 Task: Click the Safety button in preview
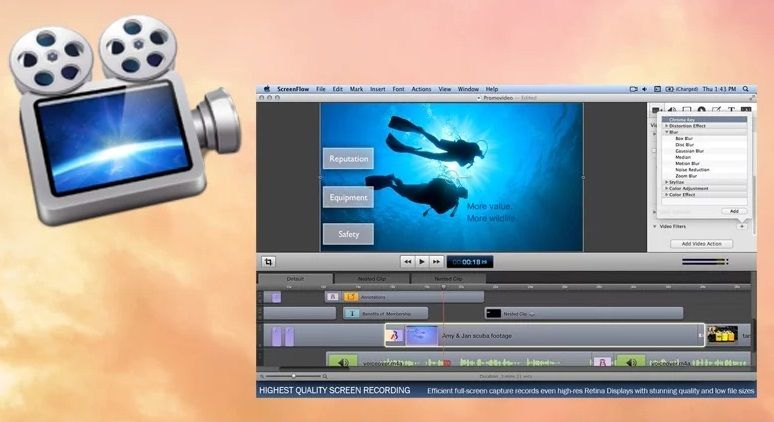point(348,234)
